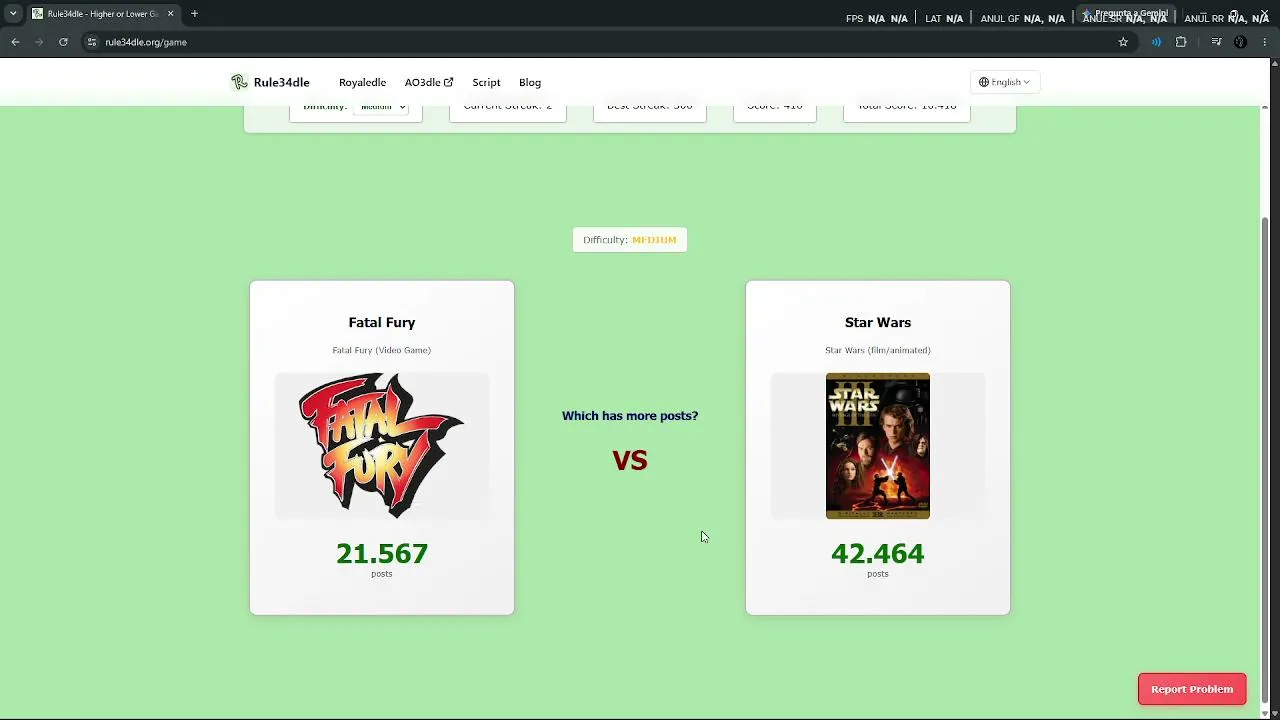Click the Star Wars (film/animated) subtitle
Image resolution: width=1280 pixels, height=720 pixels.
click(x=878, y=350)
